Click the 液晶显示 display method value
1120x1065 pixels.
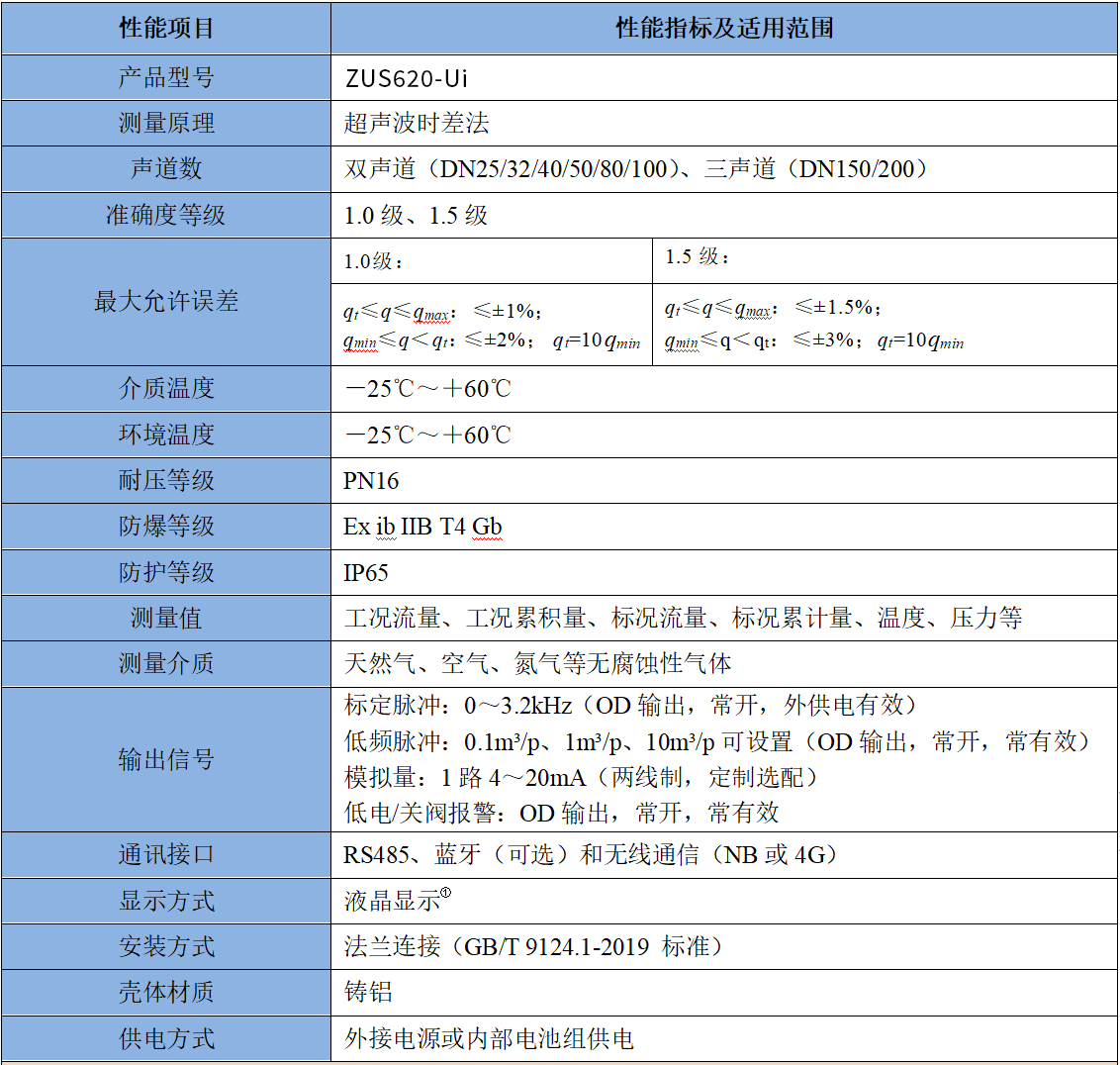393,901
